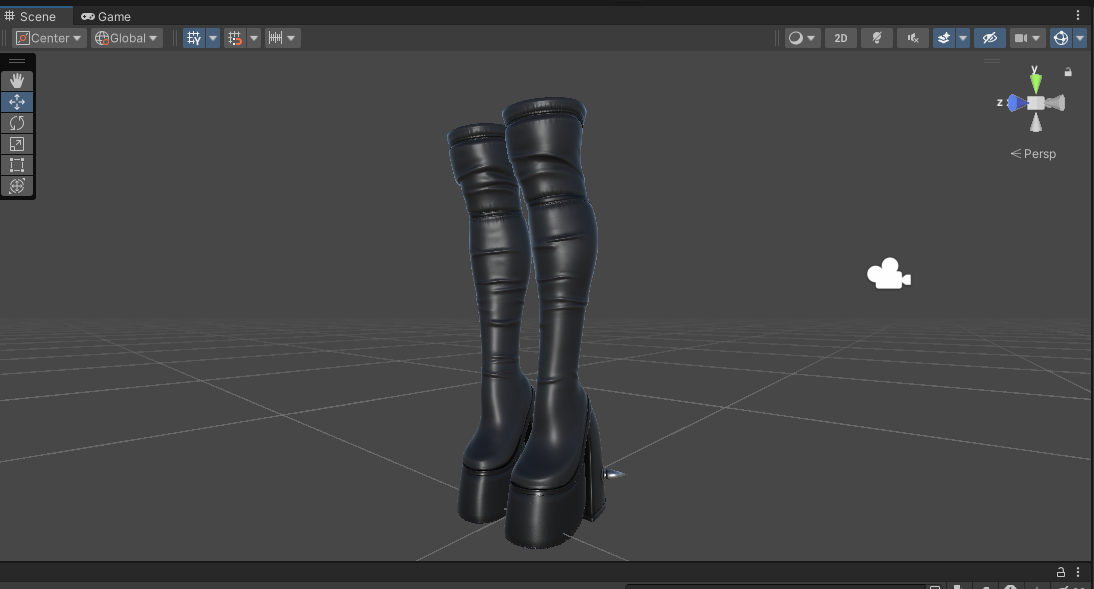Select the Transform tool
The height and width of the screenshot is (589, 1094).
click(17, 186)
